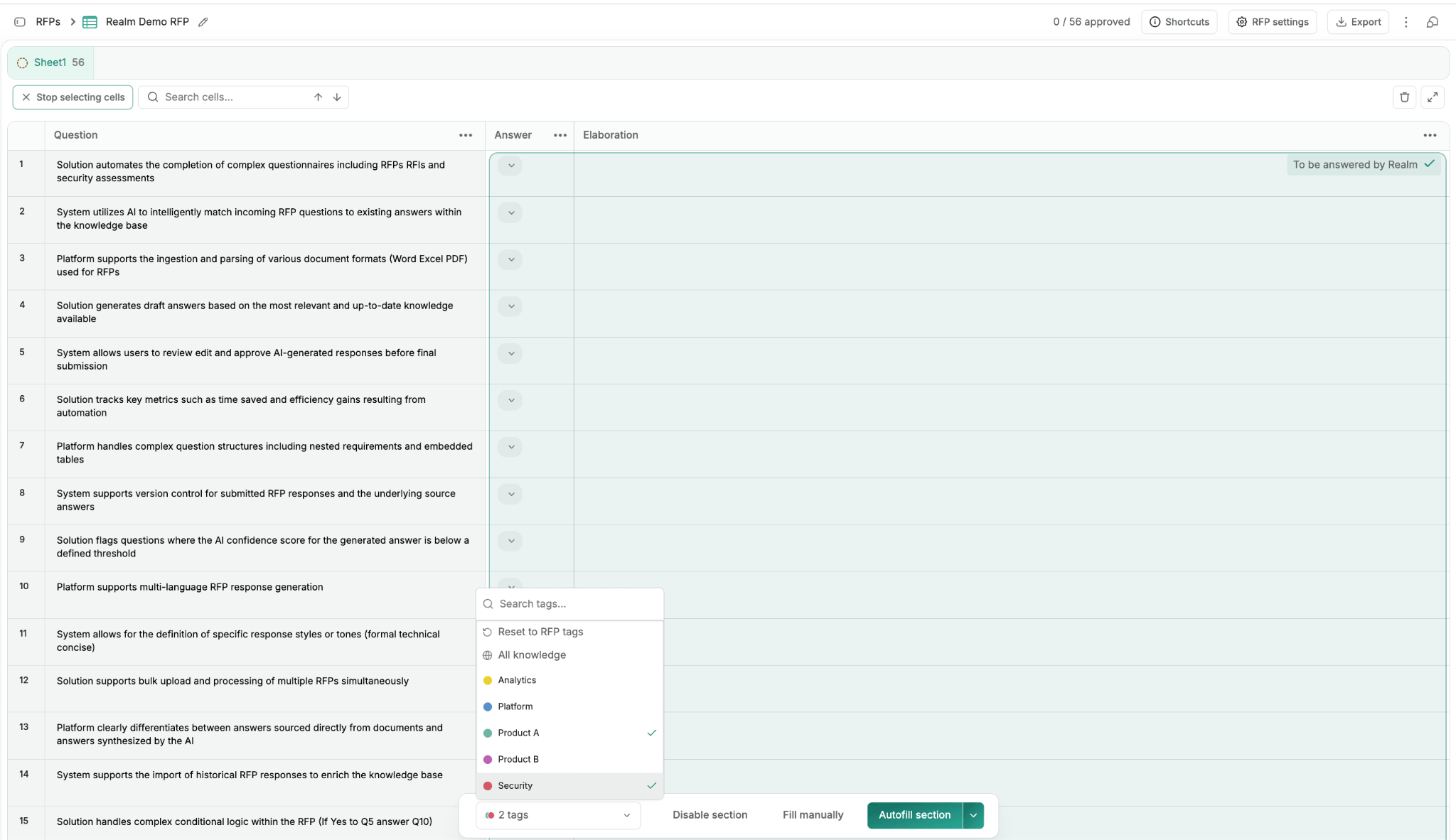Click Answer column header
Screen dimensions: 1456x840
point(513,135)
